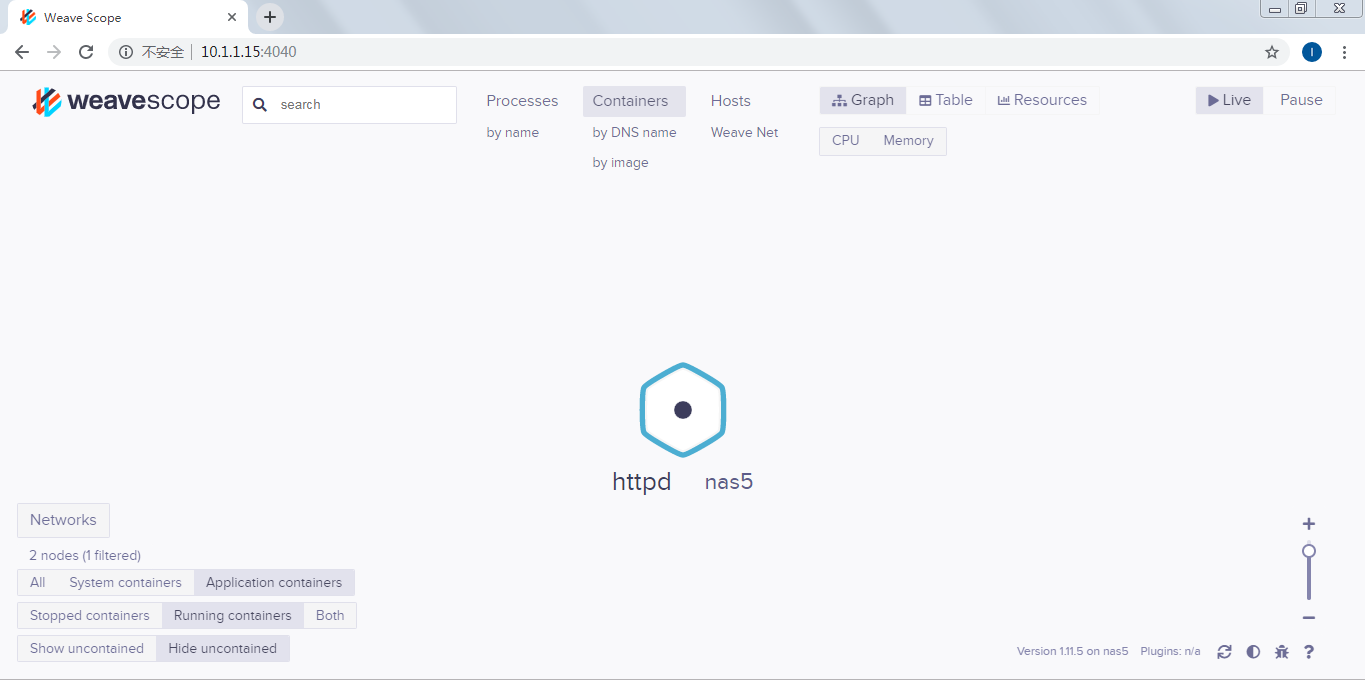Click the Weave Scope tab title
The image size is (1365, 681).
coord(83,18)
